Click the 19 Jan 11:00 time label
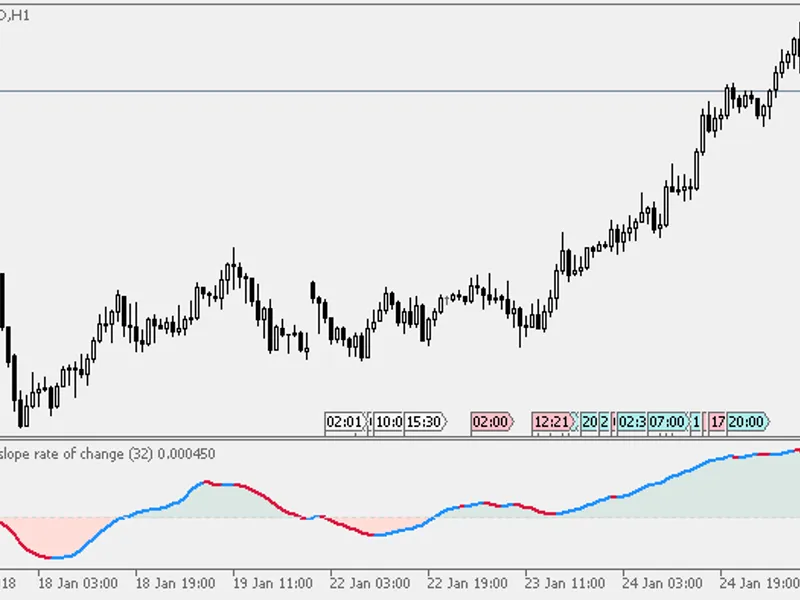This screenshot has height=600, width=800. click(x=272, y=583)
